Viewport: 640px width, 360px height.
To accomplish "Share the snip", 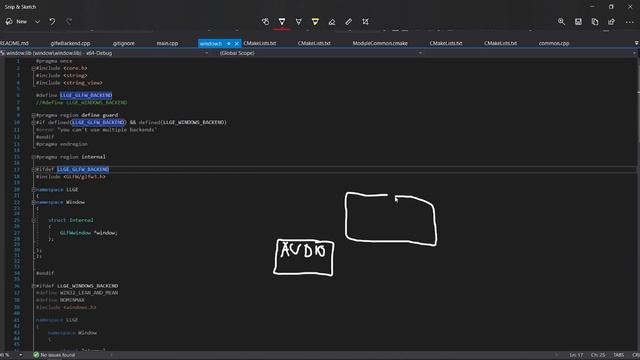I will coord(611,22).
